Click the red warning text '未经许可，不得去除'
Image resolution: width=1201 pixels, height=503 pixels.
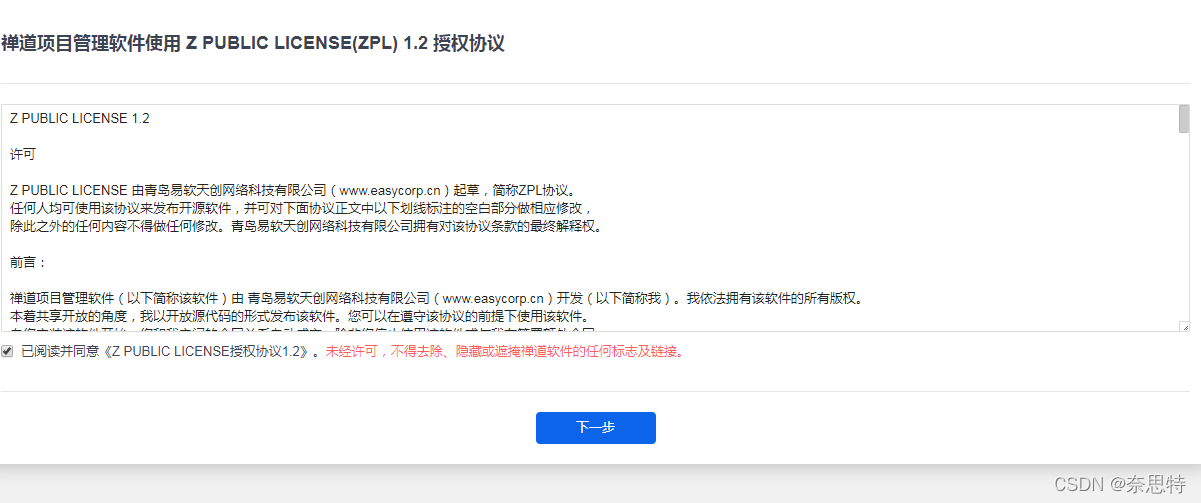pyautogui.click(x=505, y=352)
